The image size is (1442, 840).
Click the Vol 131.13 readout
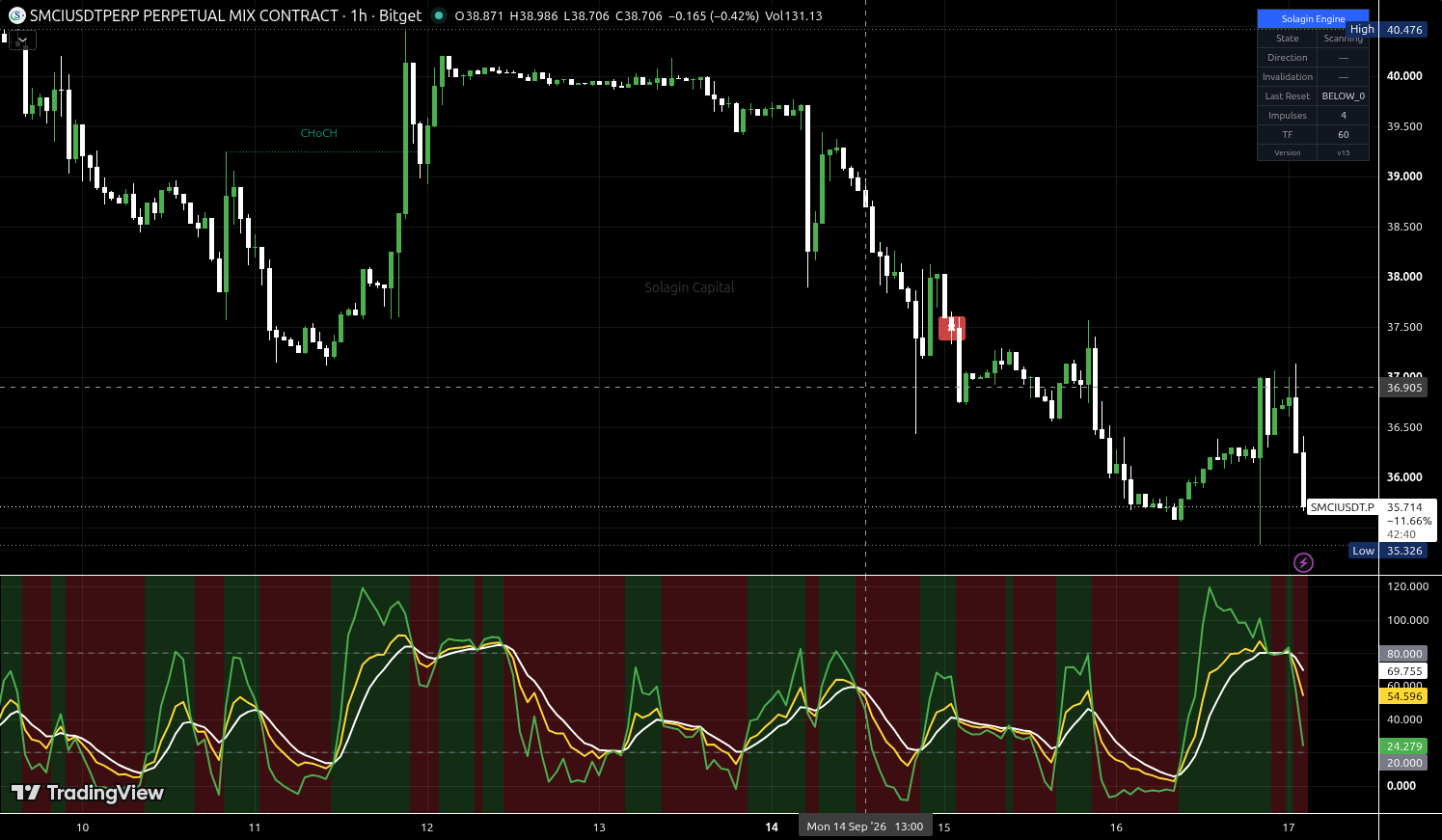click(x=795, y=16)
